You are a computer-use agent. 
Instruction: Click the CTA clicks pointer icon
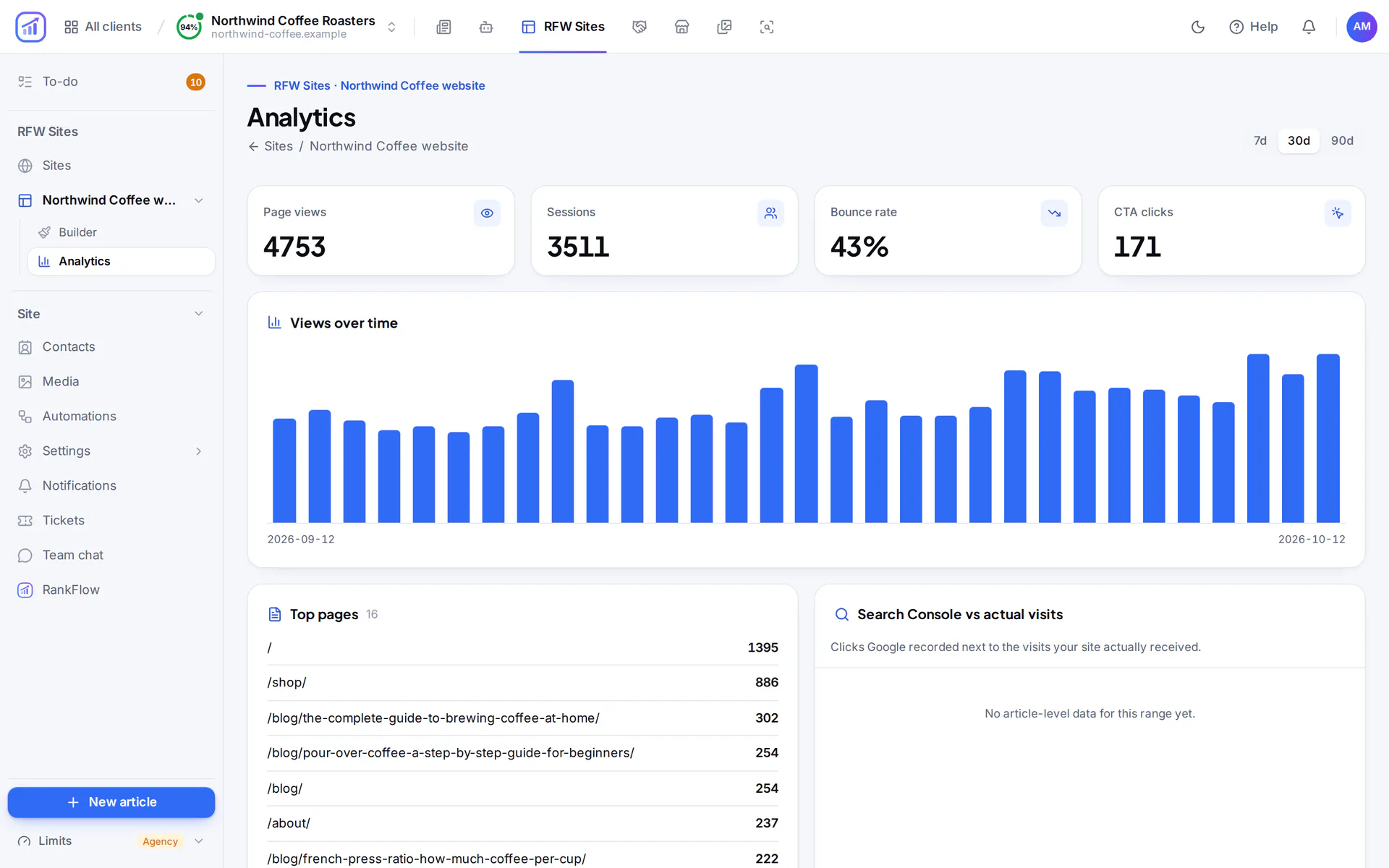pyautogui.click(x=1338, y=213)
